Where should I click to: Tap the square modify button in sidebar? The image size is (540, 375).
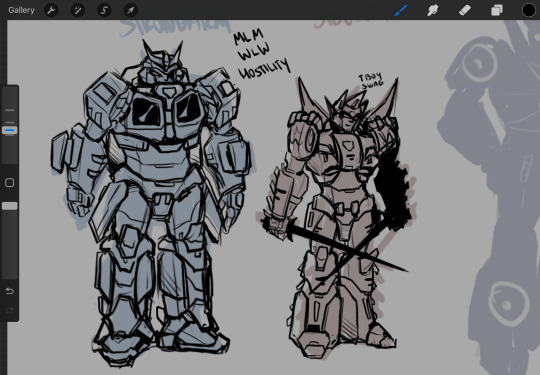[10, 183]
